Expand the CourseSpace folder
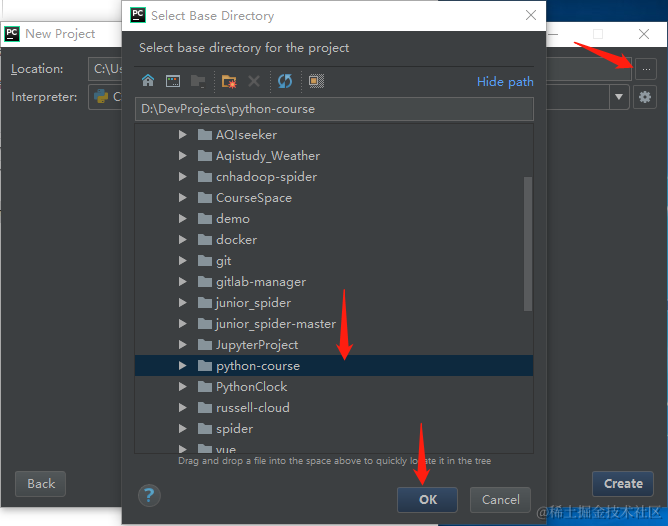668x526 pixels. 182,198
